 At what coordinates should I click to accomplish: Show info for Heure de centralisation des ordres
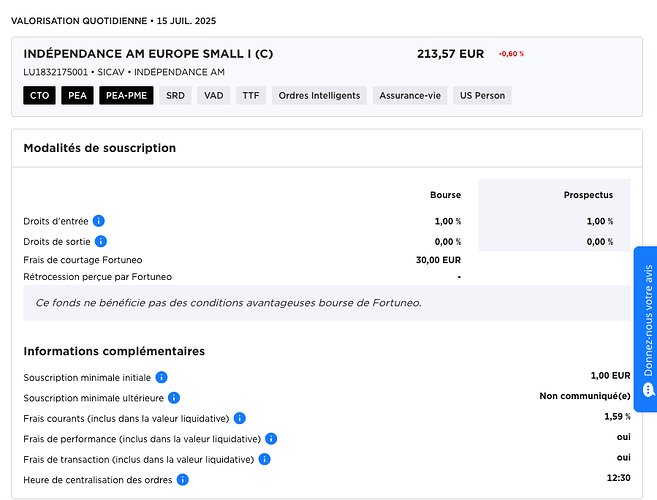click(x=183, y=479)
